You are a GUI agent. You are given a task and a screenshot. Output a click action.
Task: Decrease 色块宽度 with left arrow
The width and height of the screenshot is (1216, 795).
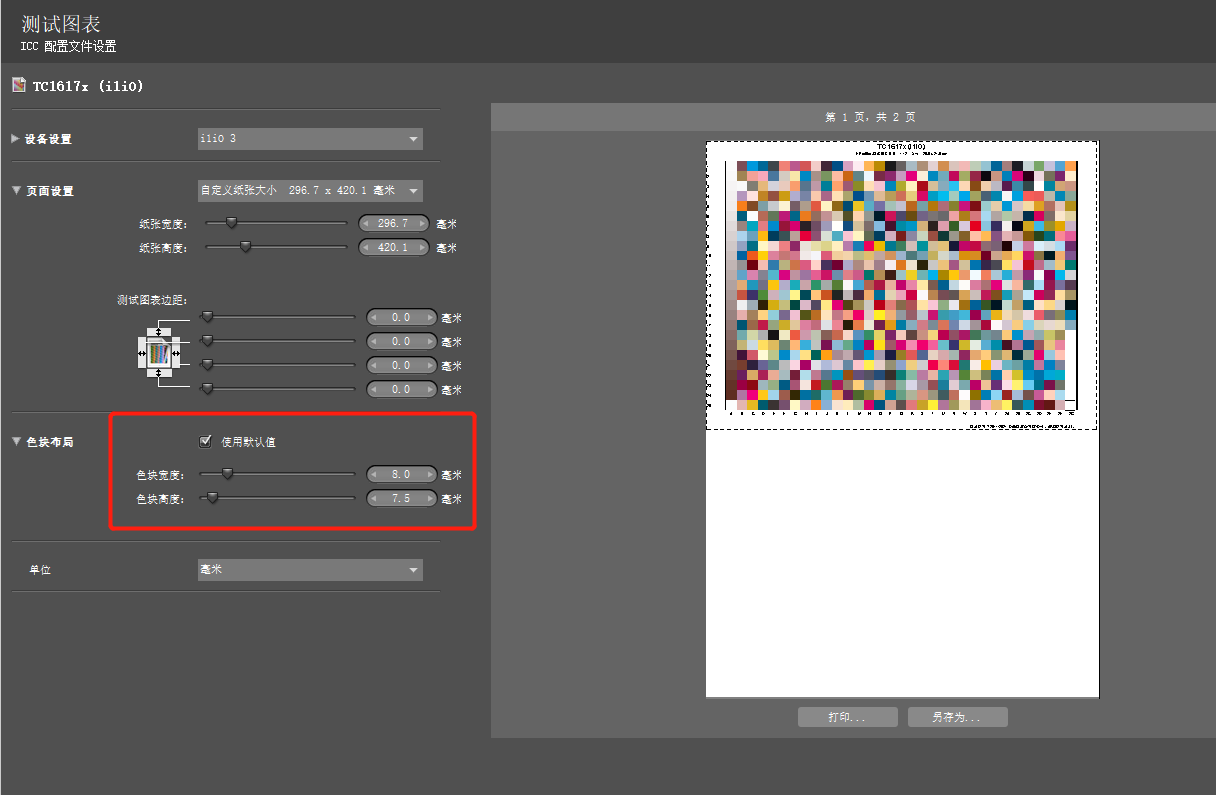coord(375,474)
